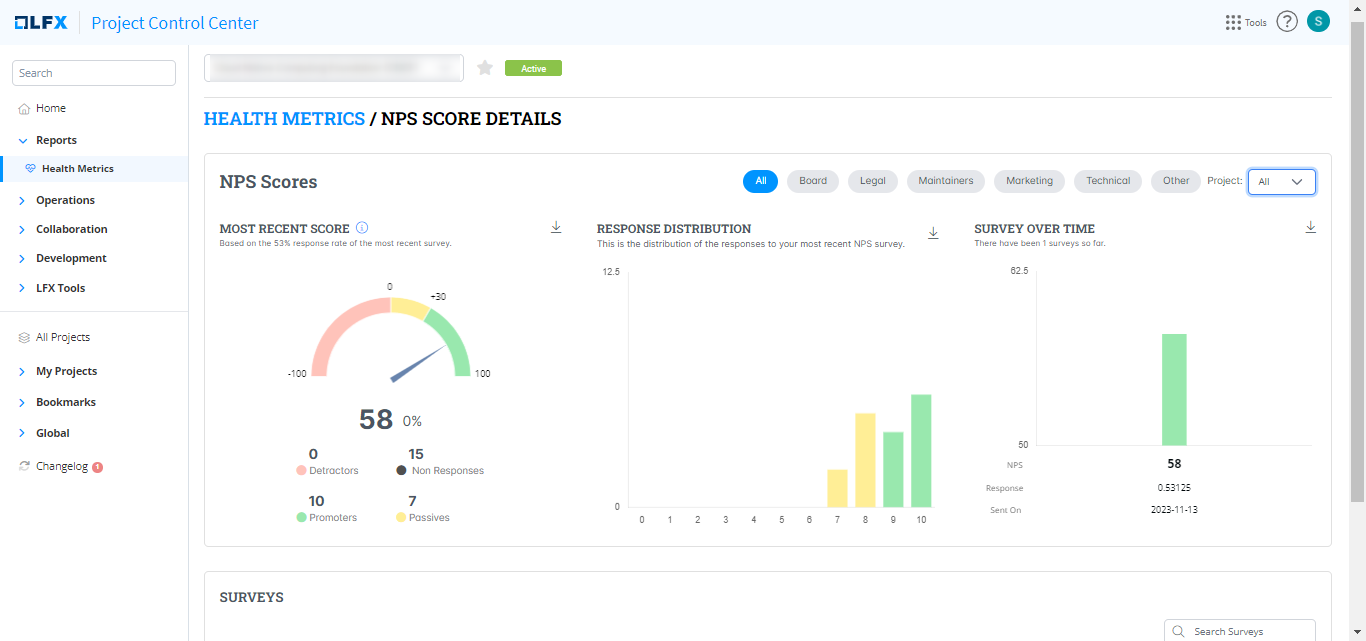The image size is (1366, 641).
Task: Select the Board filter pill
Action: (x=813, y=181)
